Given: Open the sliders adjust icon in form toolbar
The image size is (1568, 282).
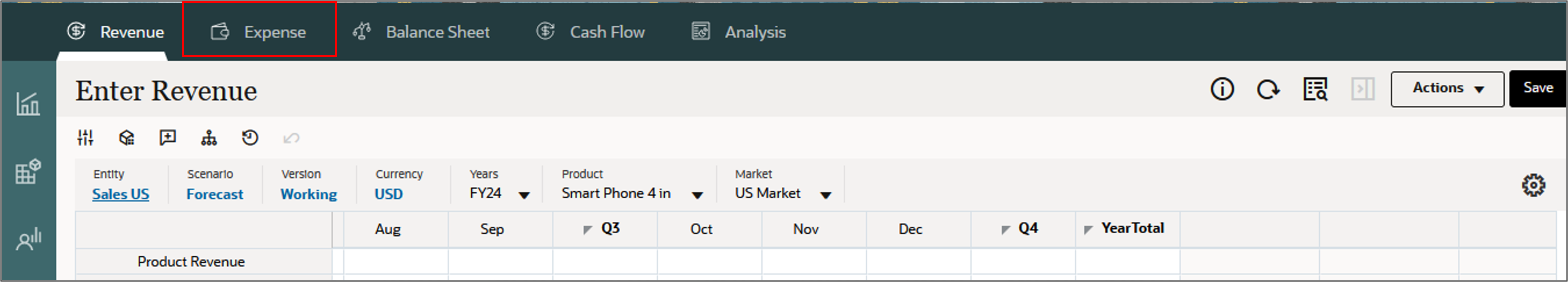Looking at the screenshot, I should 85,138.
